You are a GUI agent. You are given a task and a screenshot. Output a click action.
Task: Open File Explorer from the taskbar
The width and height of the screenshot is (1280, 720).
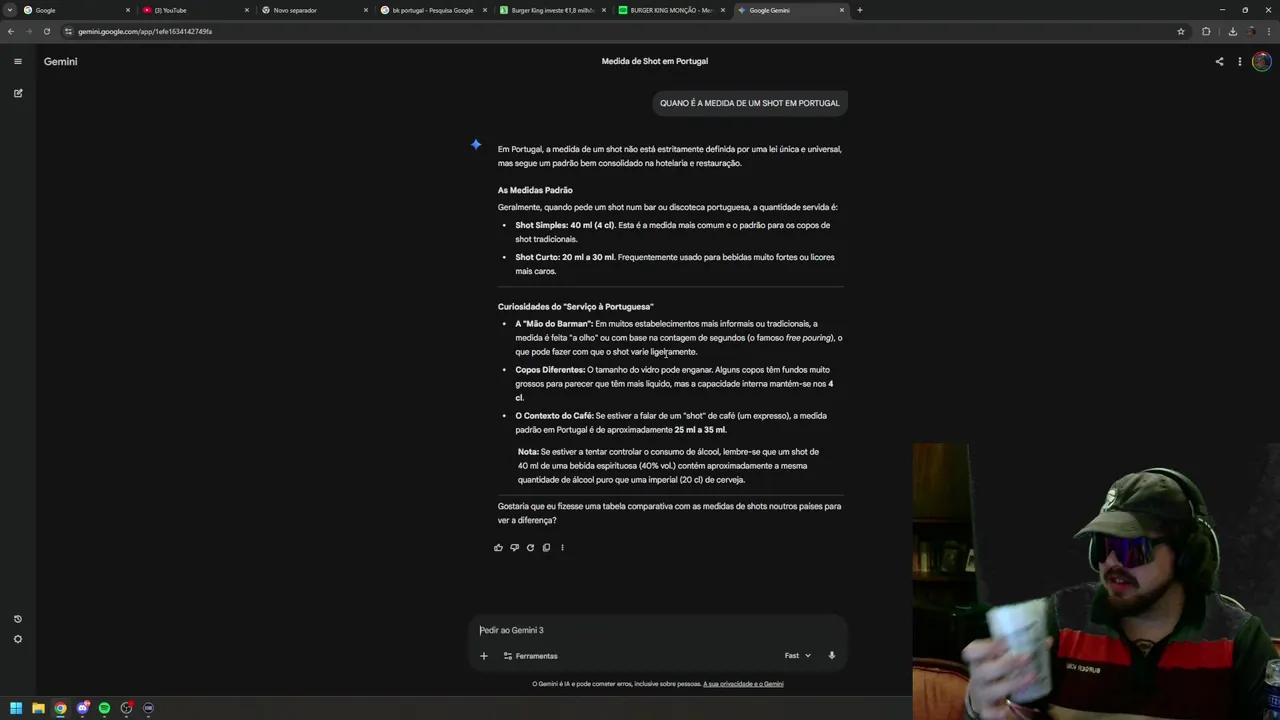point(38,708)
